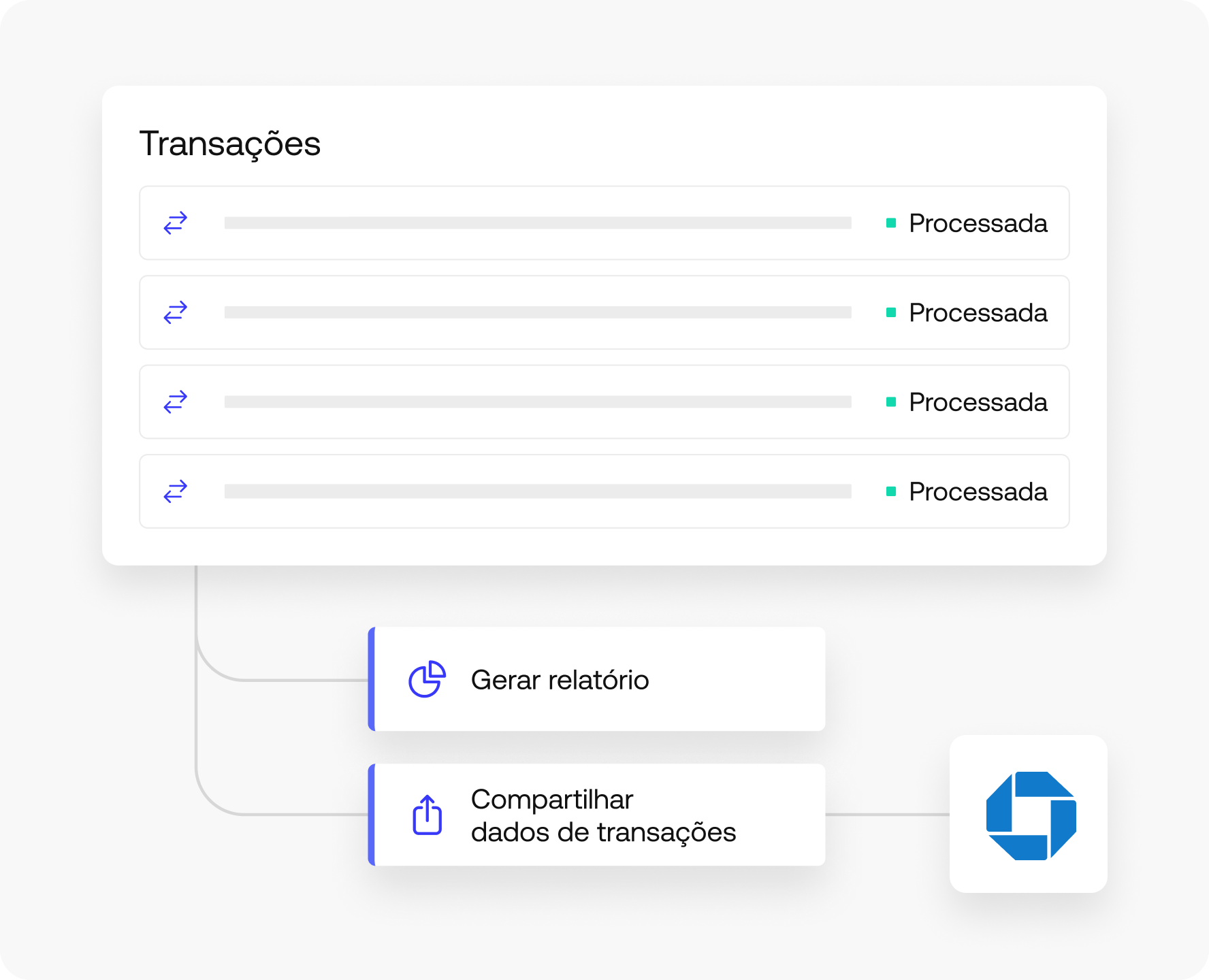
Task: Click the pie chart icon beside Gerar relatório
Action: [x=427, y=679]
